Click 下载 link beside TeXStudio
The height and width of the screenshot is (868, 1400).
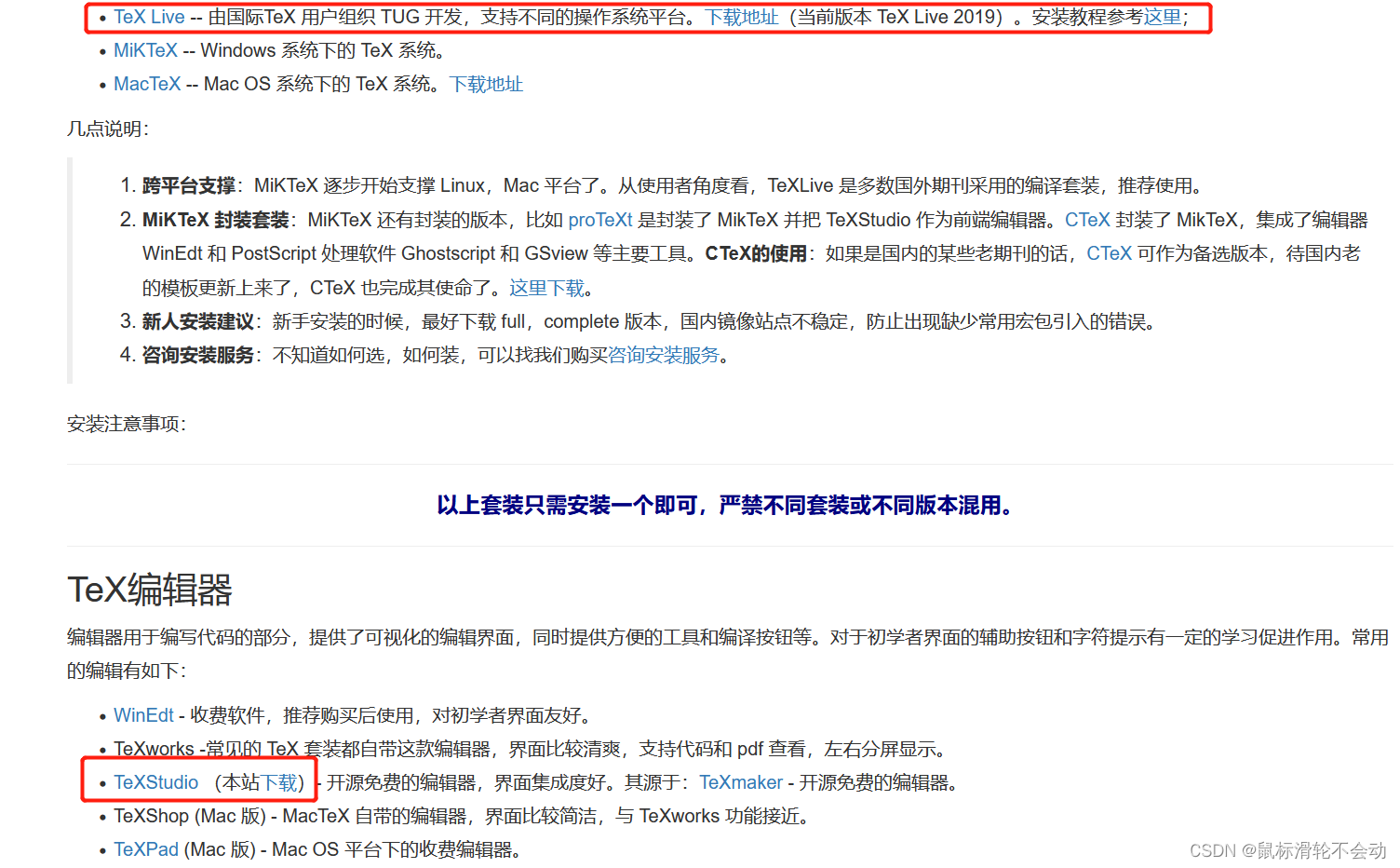click(x=278, y=782)
